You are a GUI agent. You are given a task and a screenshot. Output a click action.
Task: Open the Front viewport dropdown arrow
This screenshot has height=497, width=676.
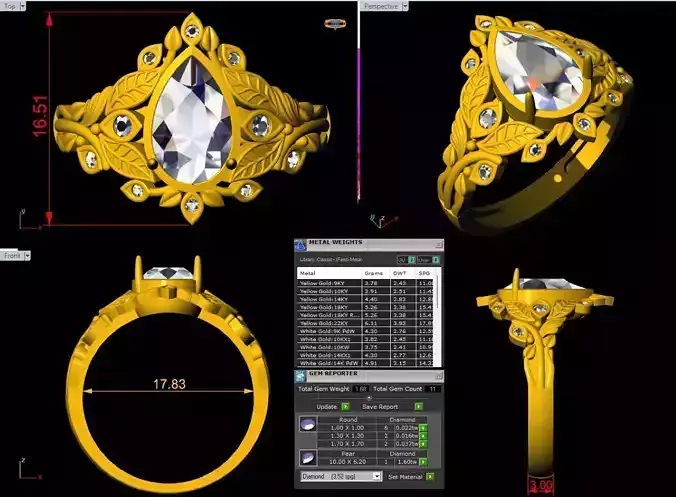[x=27, y=256]
